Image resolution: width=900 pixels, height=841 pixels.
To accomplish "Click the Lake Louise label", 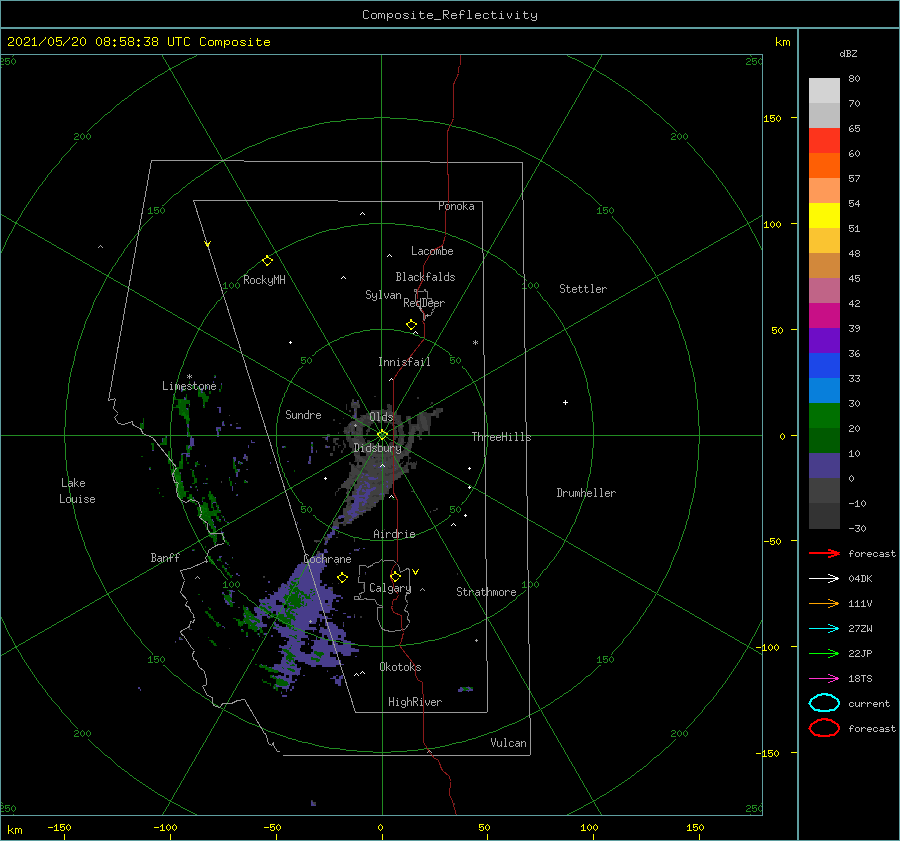I will 77,491.
